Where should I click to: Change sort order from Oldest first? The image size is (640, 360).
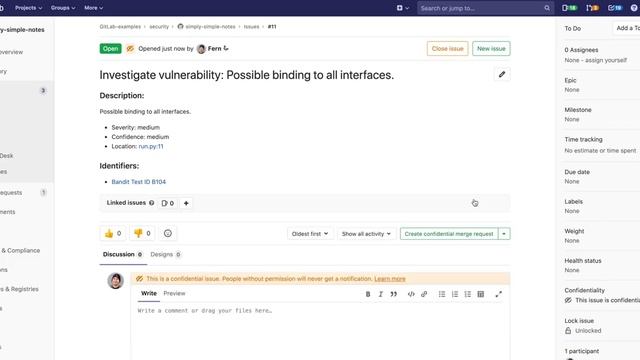tap(310, 234)
